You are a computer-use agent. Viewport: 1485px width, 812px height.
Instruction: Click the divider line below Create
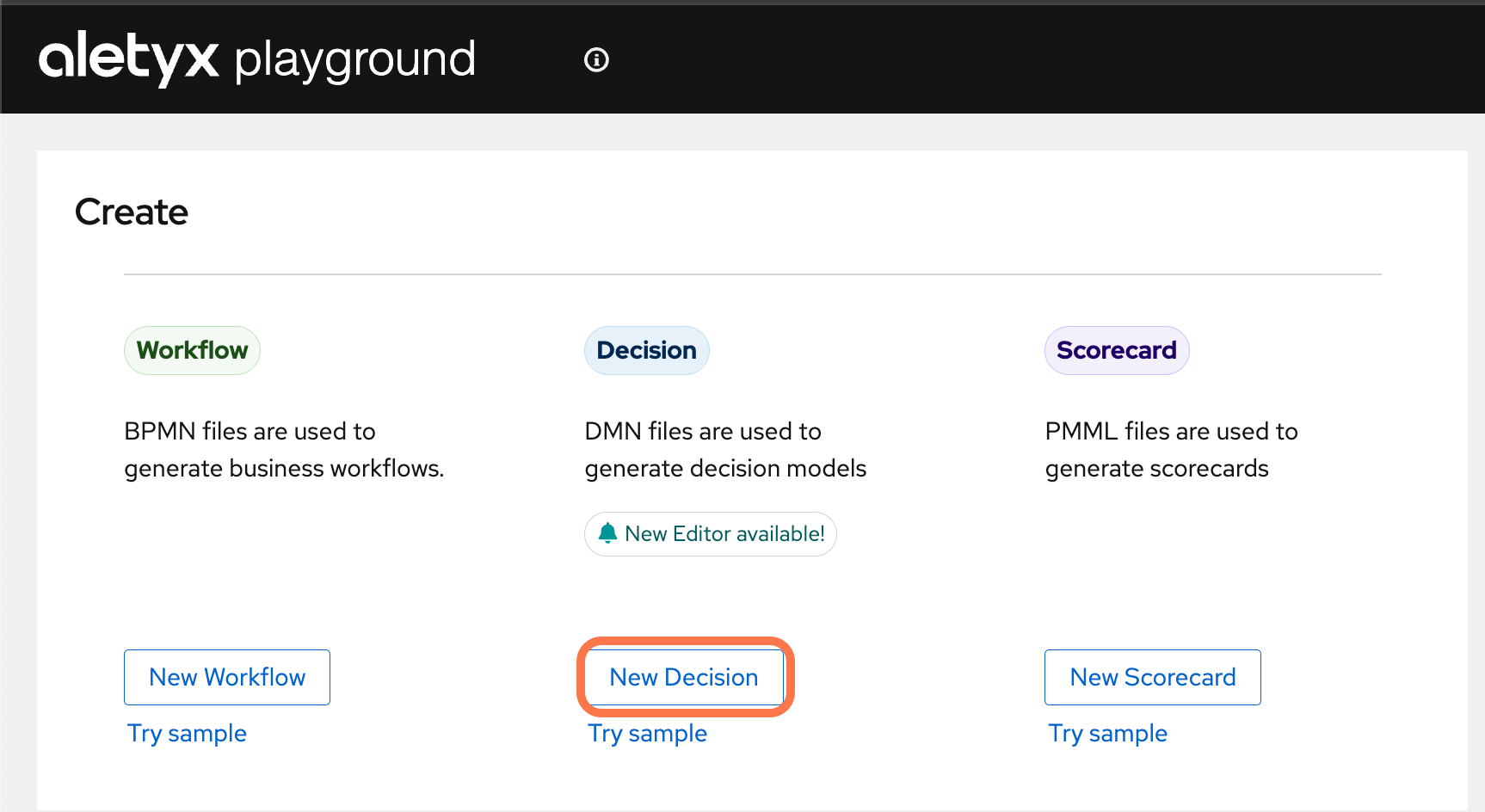[752, 274]
